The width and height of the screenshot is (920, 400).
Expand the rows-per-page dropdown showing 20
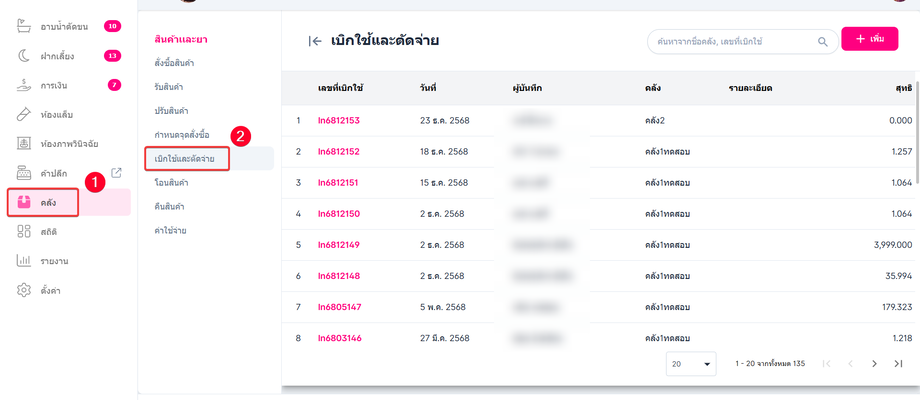coord(692,364)
